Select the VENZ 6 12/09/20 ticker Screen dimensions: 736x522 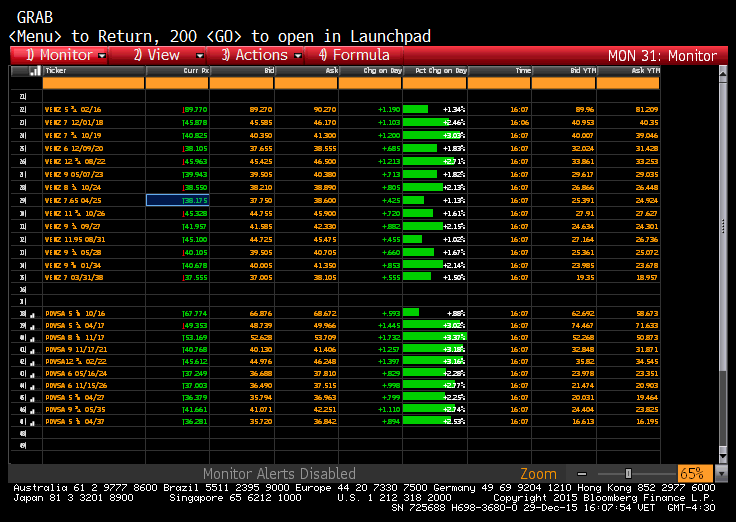click(74, 148)
